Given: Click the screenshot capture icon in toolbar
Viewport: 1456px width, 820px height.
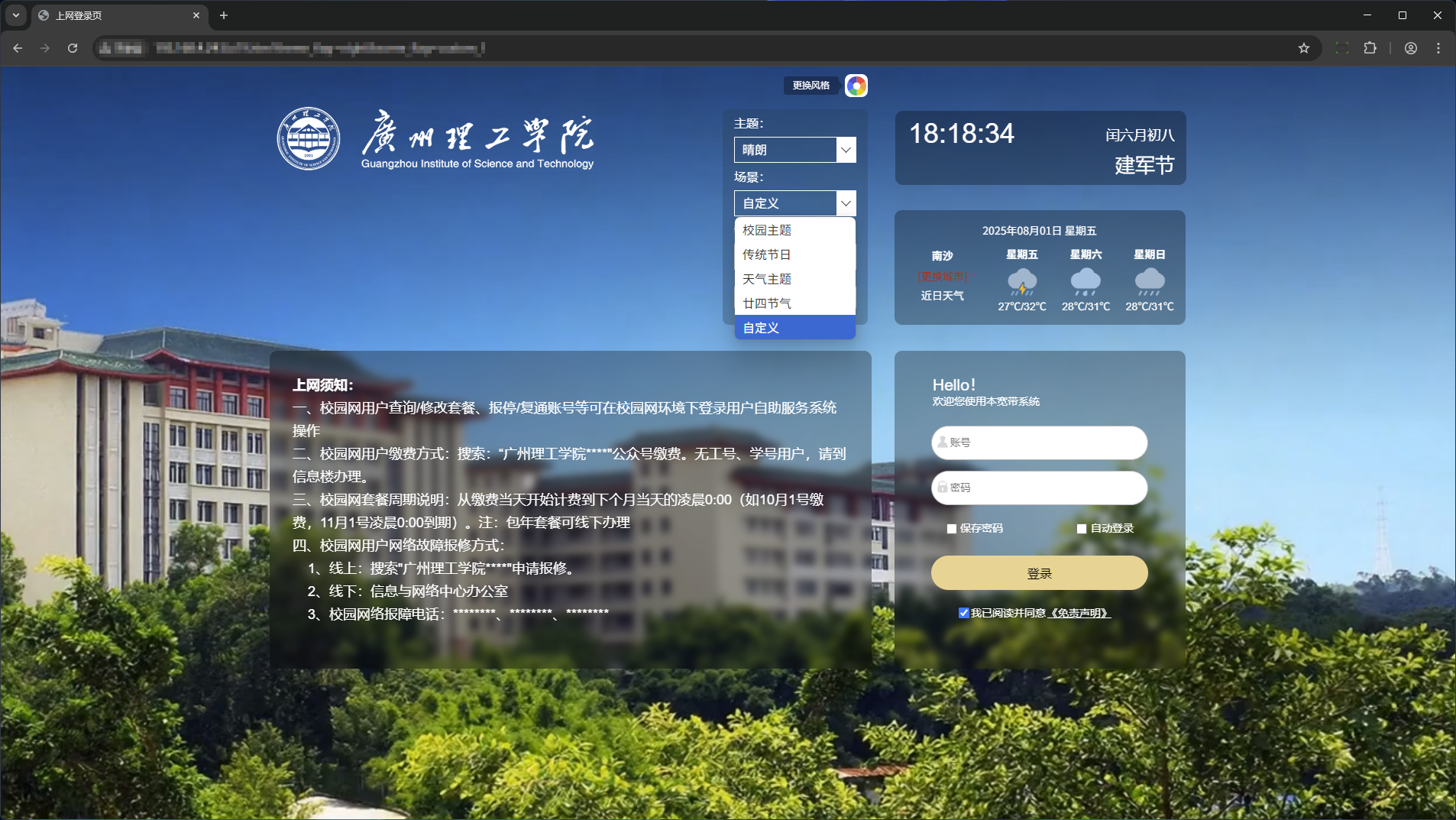Looking at the screenshot, I should pos(1342,48).
